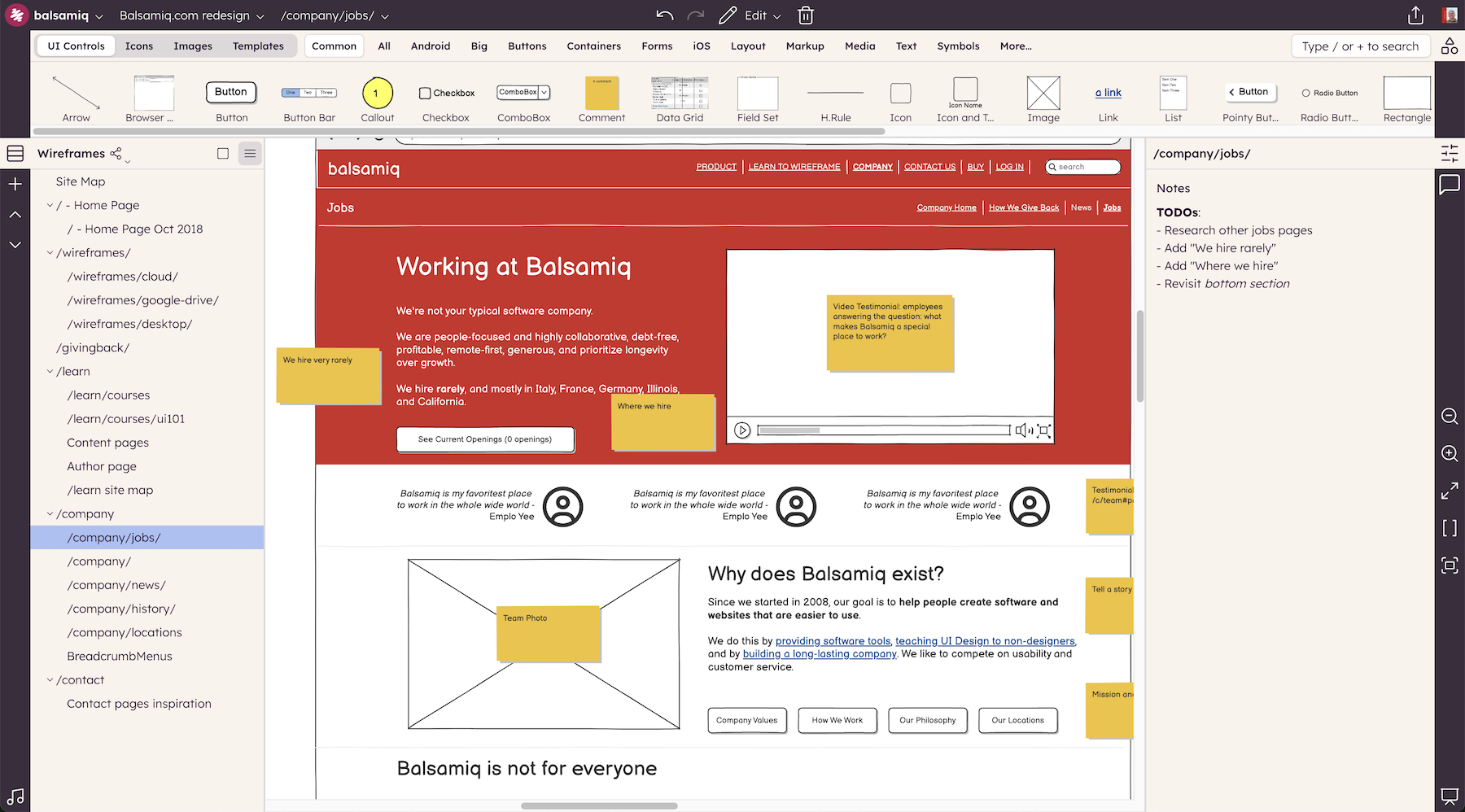The image size is (1465, 812).
Task: Click the plus icon to add wireframe
Action: point(15,185)
